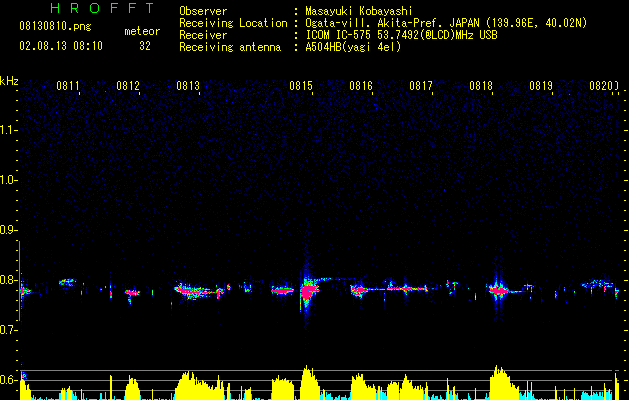Screen dimensions: 629x400
Task: Click the 0817 time marker
Action: coord(421,85)
